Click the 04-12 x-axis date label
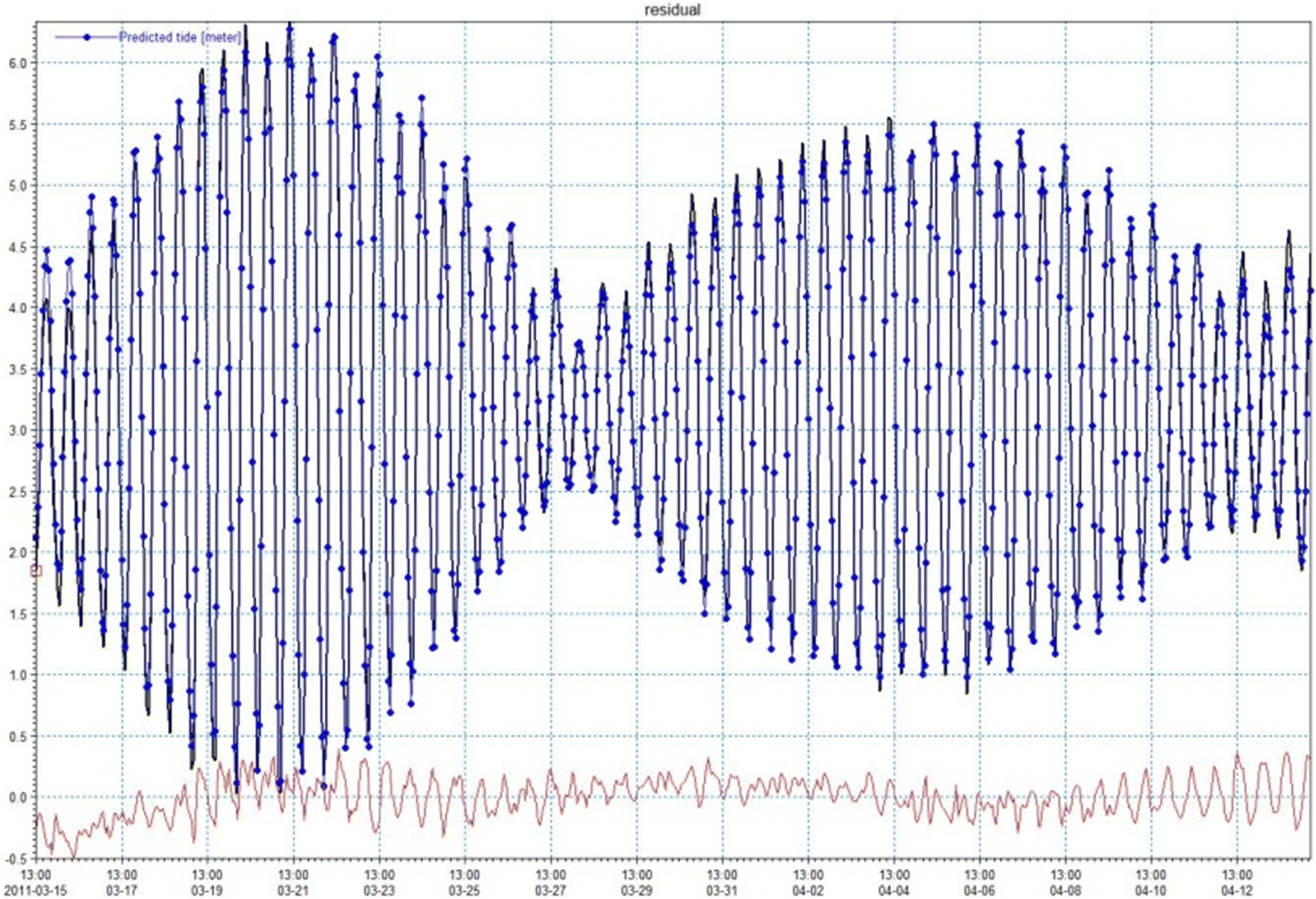The image size is (1316, 899). coord(1237,890)
